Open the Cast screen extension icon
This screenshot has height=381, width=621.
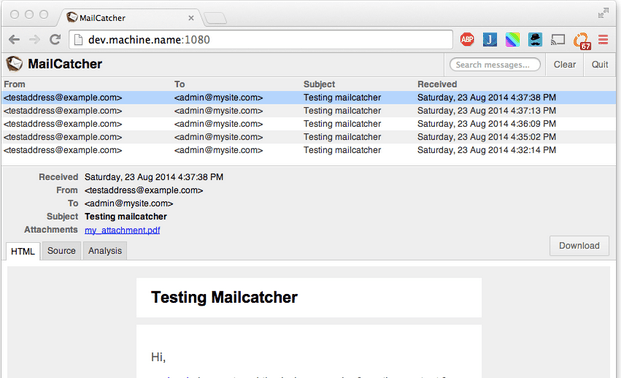(558, 40)
